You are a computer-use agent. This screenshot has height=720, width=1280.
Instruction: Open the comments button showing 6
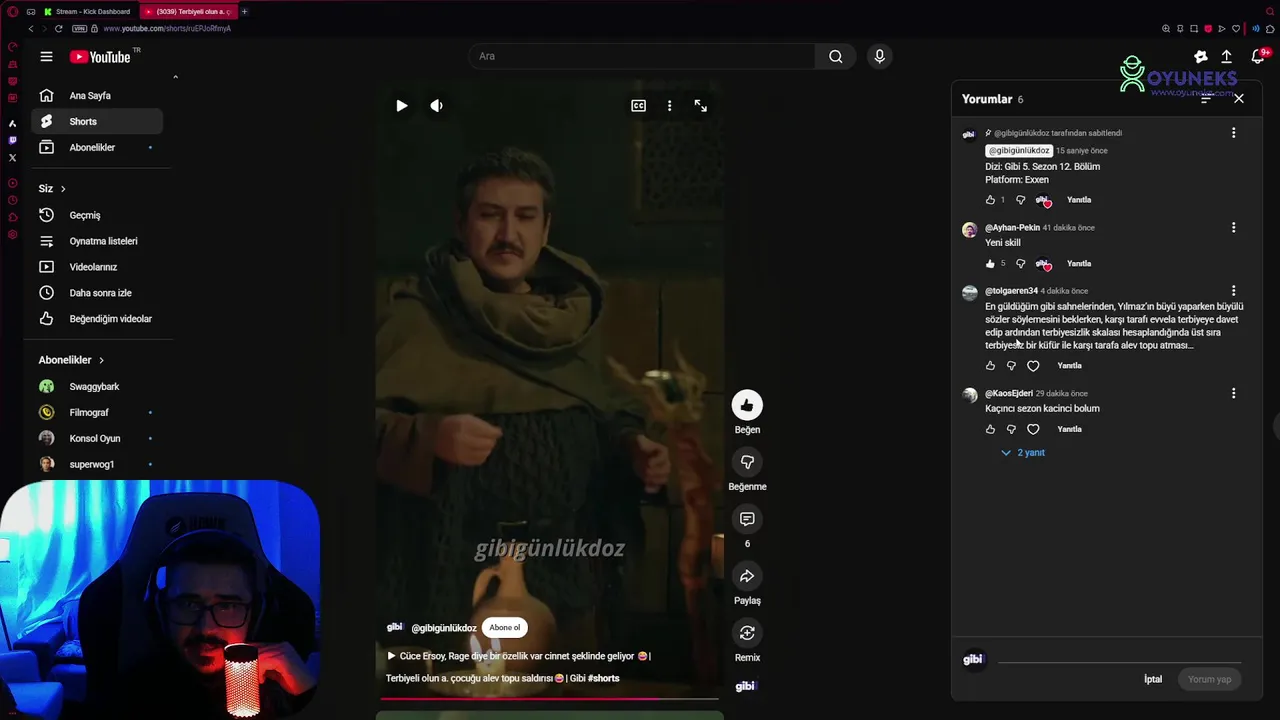point(747,519)
